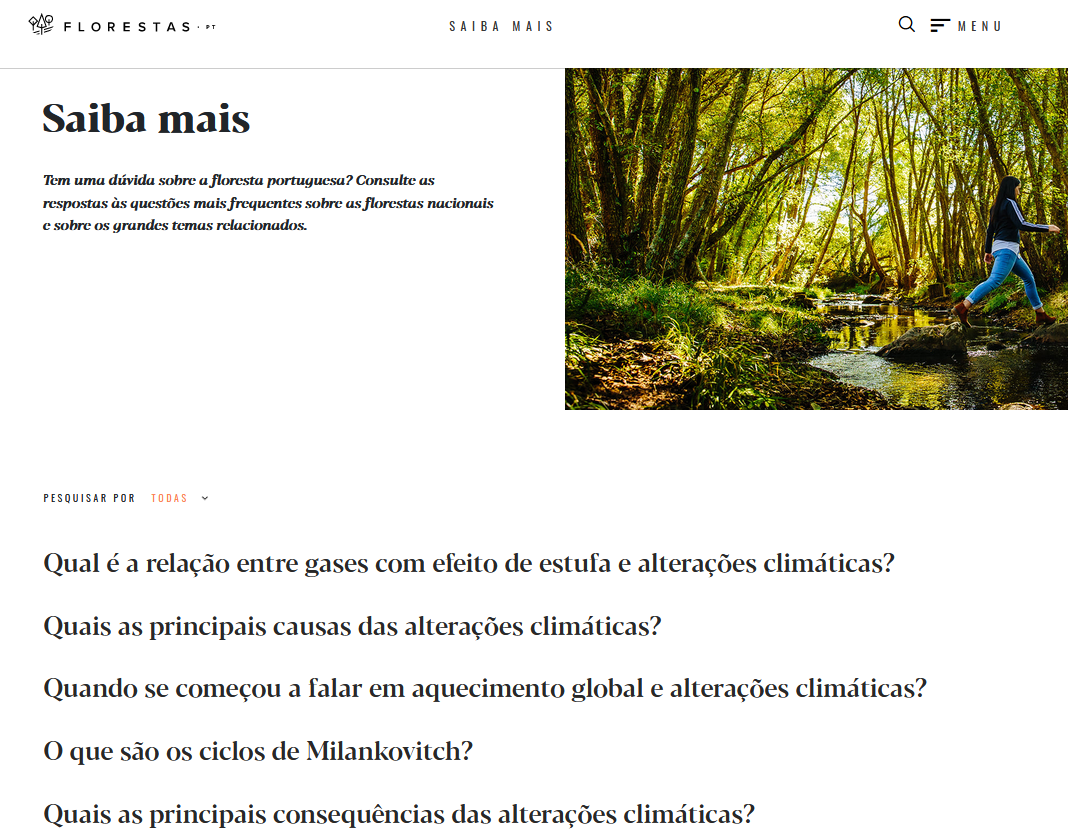Click the Saiba mais page heading
Image resolution: width=1068 pixels, height=840 pixels.
tap(146, 119)
